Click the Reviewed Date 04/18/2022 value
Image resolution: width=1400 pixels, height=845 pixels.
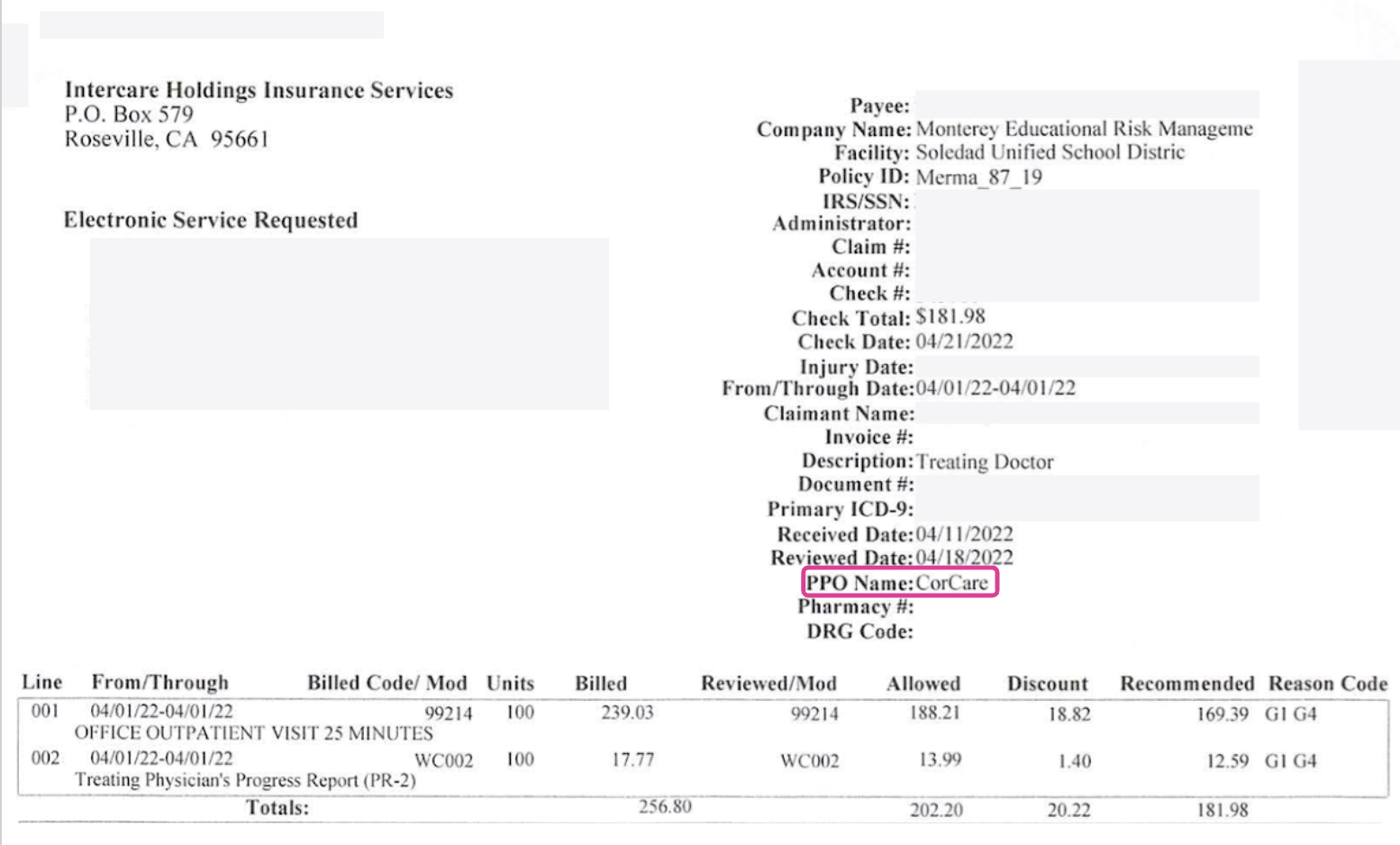[x=964, y=558]
